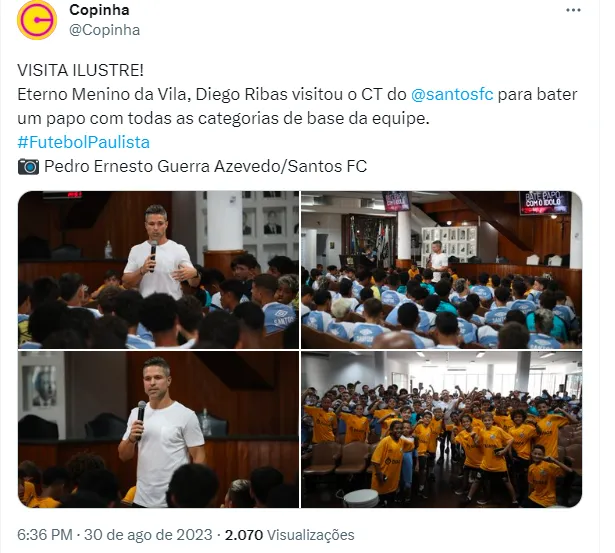Click the Pedro Ernesto Guerra Azevedo credit text
The width and height of the screenshot is (615, 553).
coord(162,166)
